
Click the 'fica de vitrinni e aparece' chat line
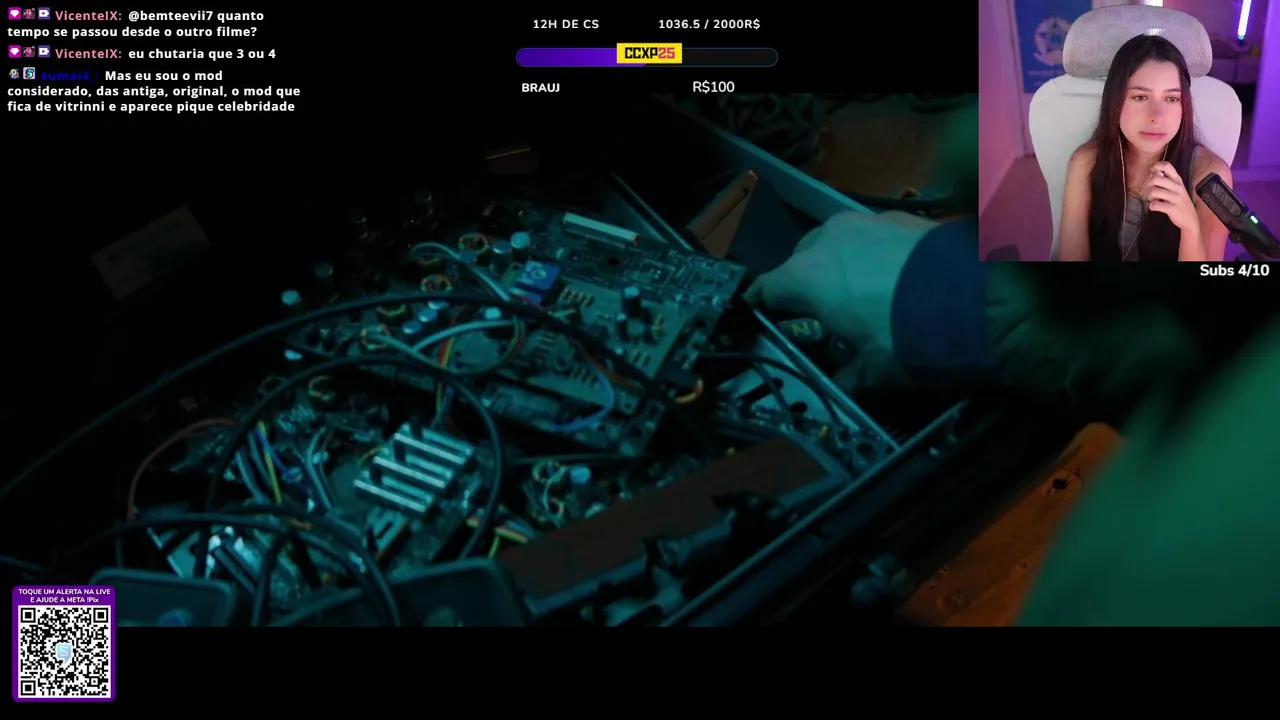click(x=151, y=107)
